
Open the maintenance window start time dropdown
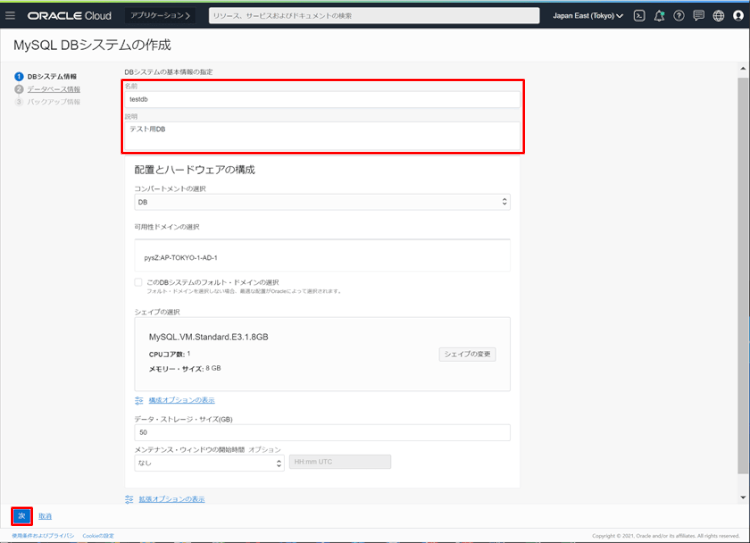point(209,463)
